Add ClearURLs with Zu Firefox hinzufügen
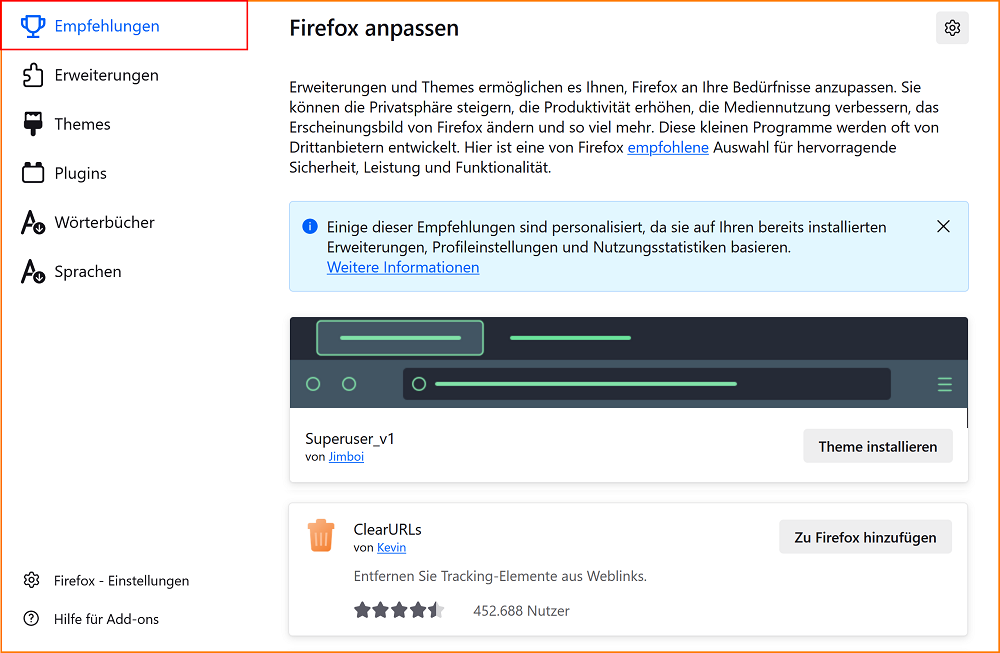The image size is (1000, 653). (x=865, y=537)
